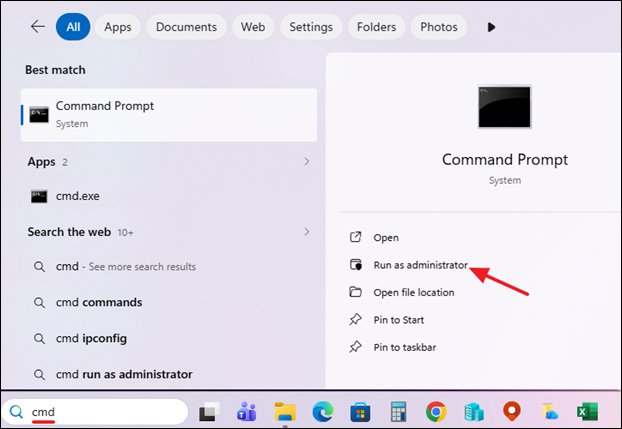Select the 'cmd commands' web suggestion
Screen dimensions: 622x429
(169, 302)
